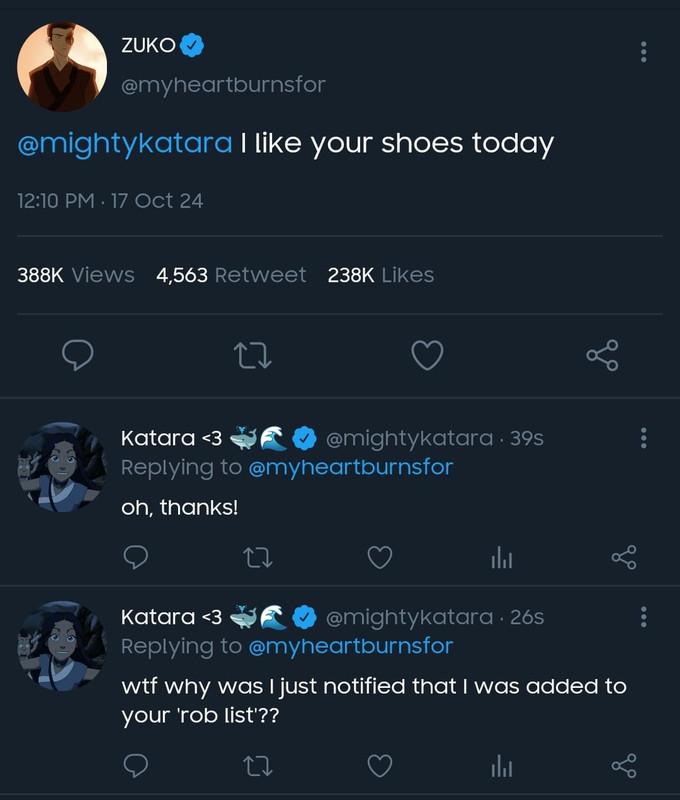Retweet Katara's 'rob list' reply
The image size is (680, 800).
(x=258, y=766)
